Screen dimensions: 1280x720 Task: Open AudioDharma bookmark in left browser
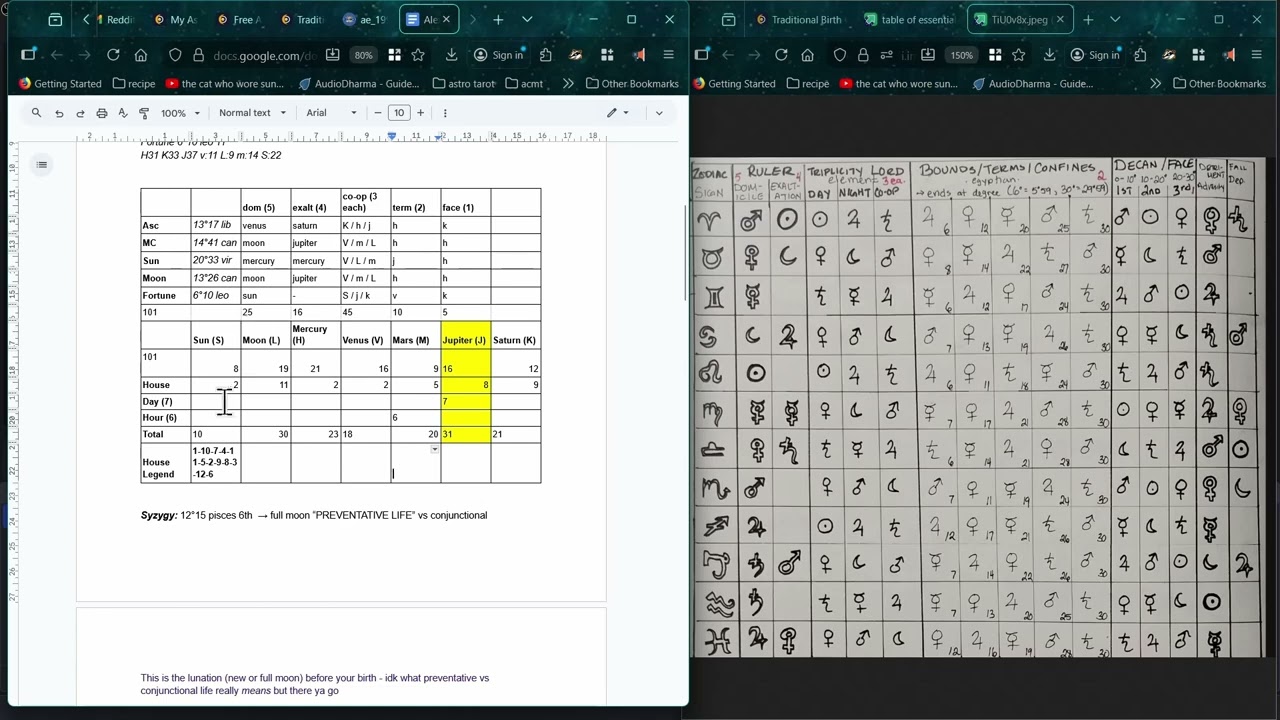tap(357, 84)
